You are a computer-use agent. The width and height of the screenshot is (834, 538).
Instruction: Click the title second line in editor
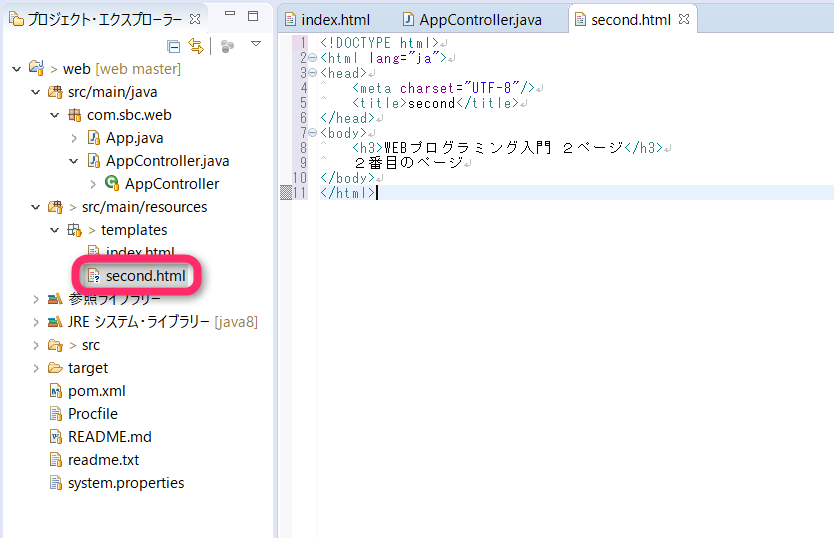pyautogui.click(x=435, y=103)
